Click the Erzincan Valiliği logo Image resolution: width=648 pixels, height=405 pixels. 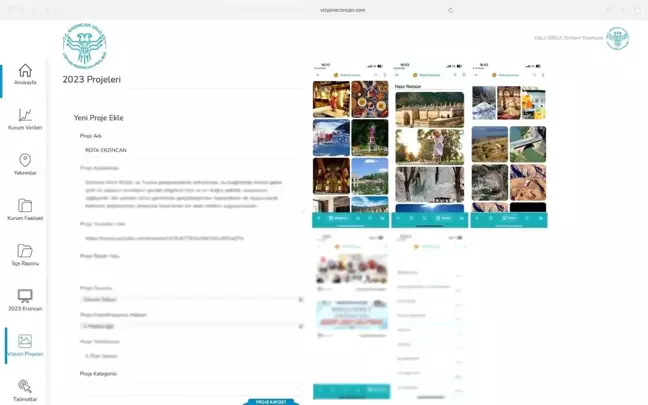pos(85,45)
